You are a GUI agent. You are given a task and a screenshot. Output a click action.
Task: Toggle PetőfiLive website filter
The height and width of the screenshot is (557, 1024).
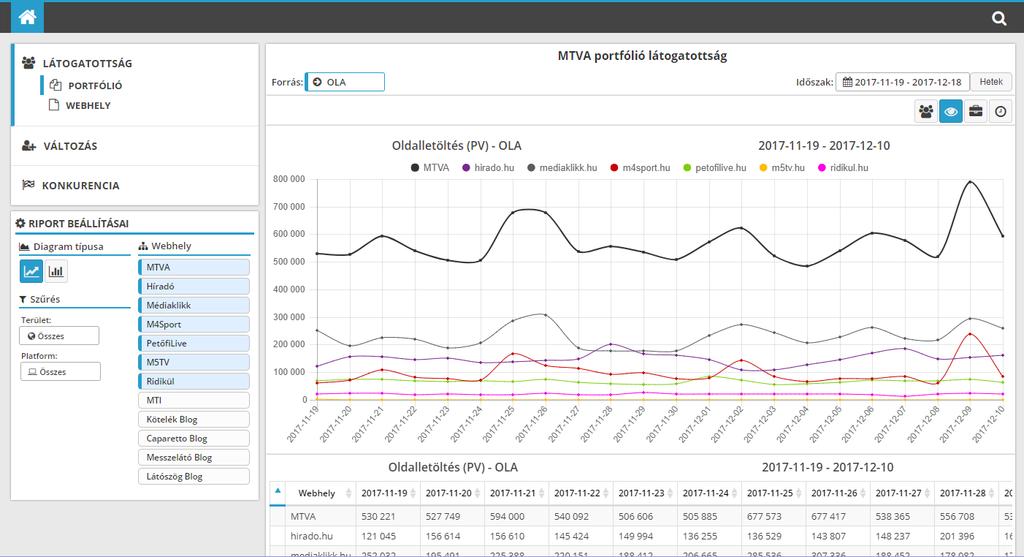point(194,343)
